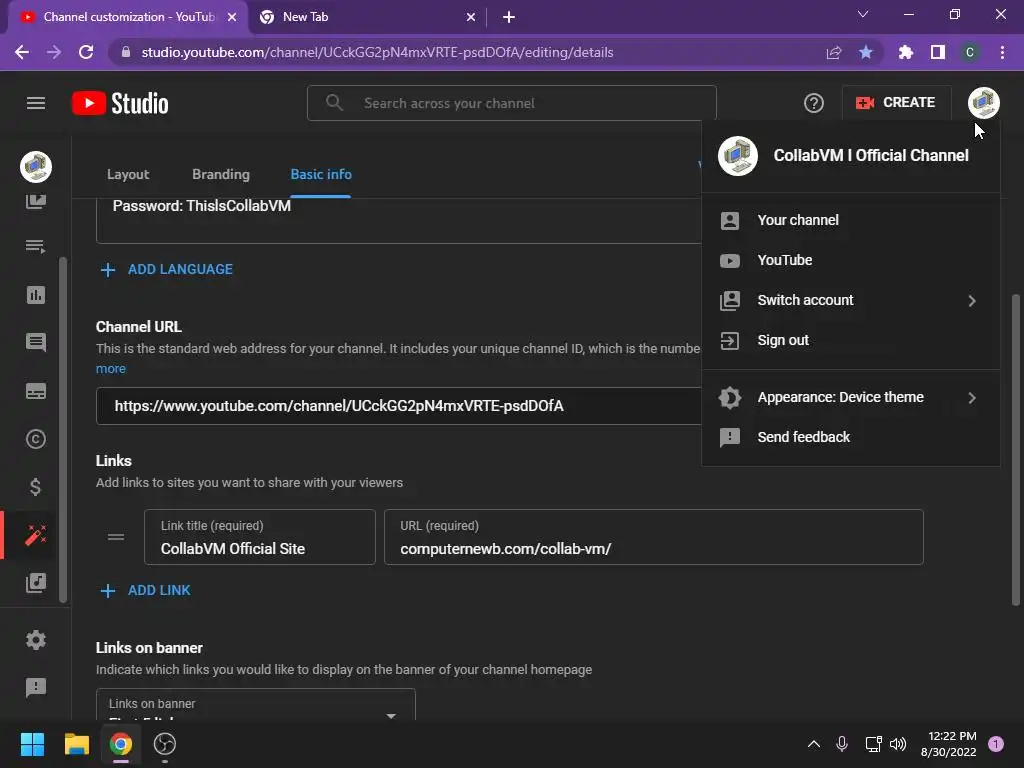Image resolution: width=1024 pixels, height=768 pixels.
Task: Toggle the browser side panel icon
Action: click(x=938, y=52)
